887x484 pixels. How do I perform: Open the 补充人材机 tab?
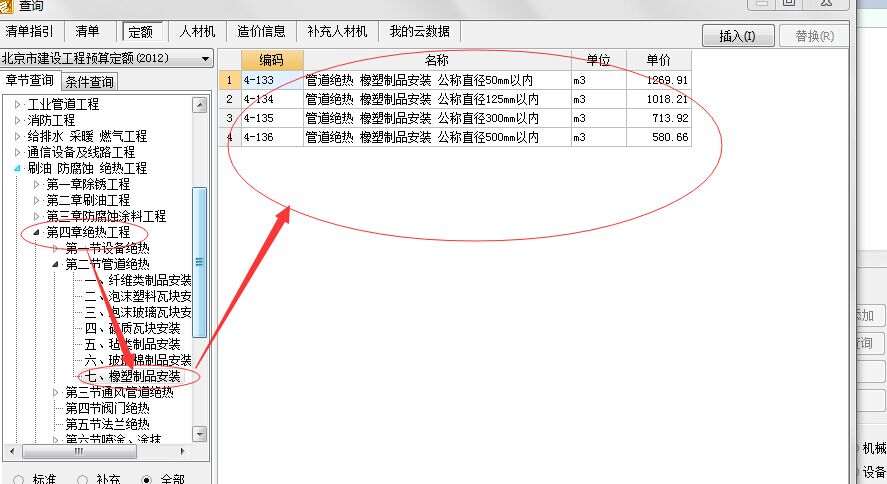point(337,31)
